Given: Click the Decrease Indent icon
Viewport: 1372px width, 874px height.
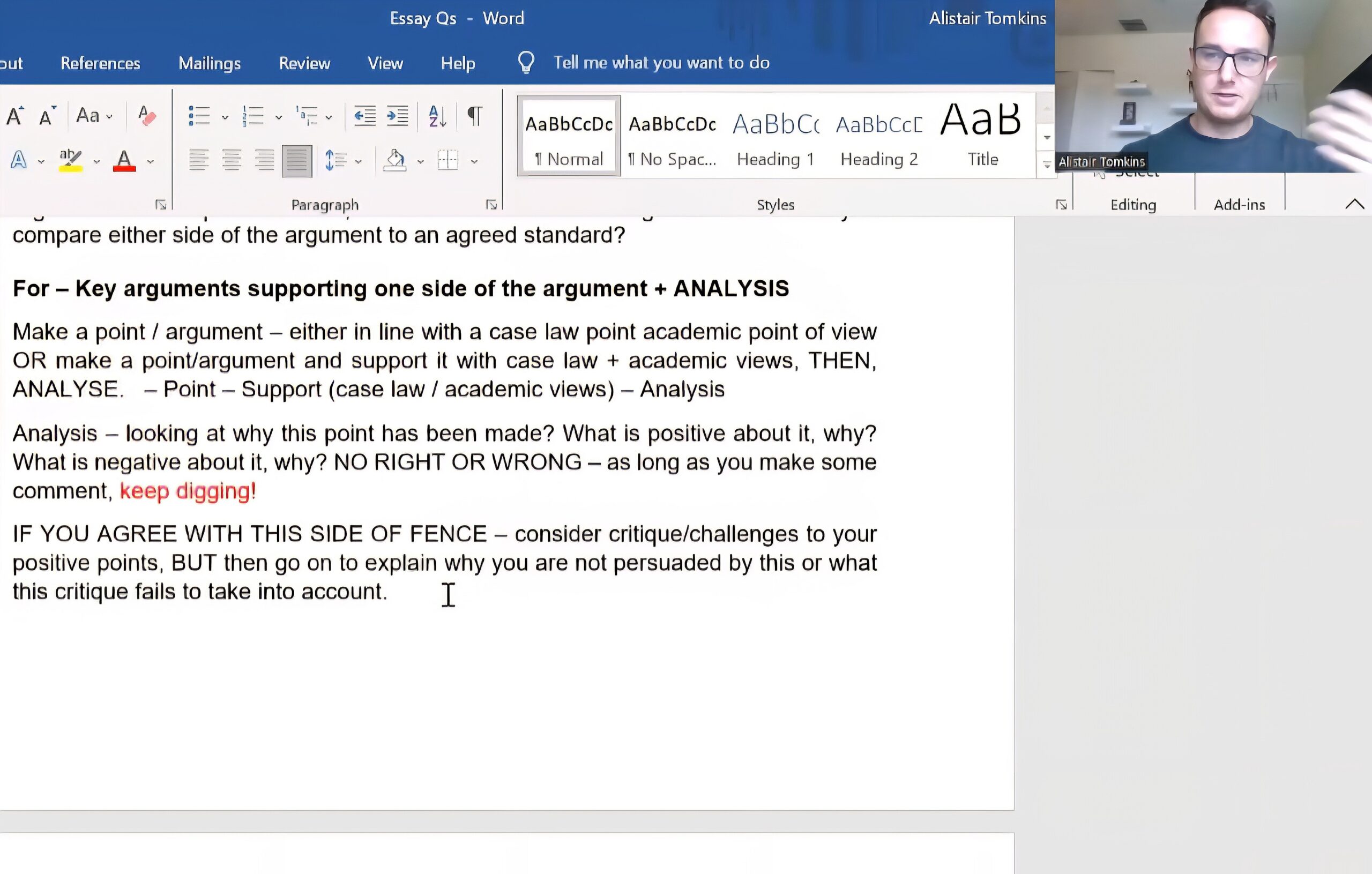Looking at the screenshot, I should tap(364, 116).
